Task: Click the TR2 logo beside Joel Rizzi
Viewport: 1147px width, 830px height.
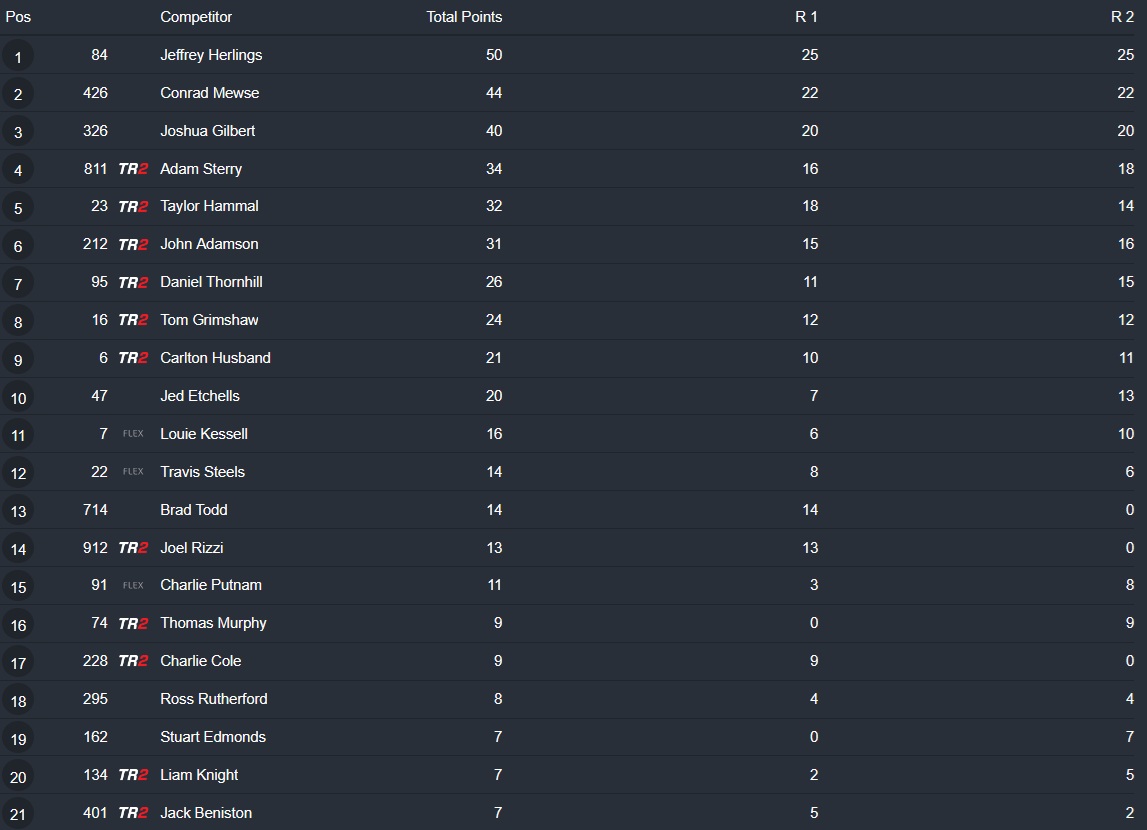Action: click(x=133, y=548)
